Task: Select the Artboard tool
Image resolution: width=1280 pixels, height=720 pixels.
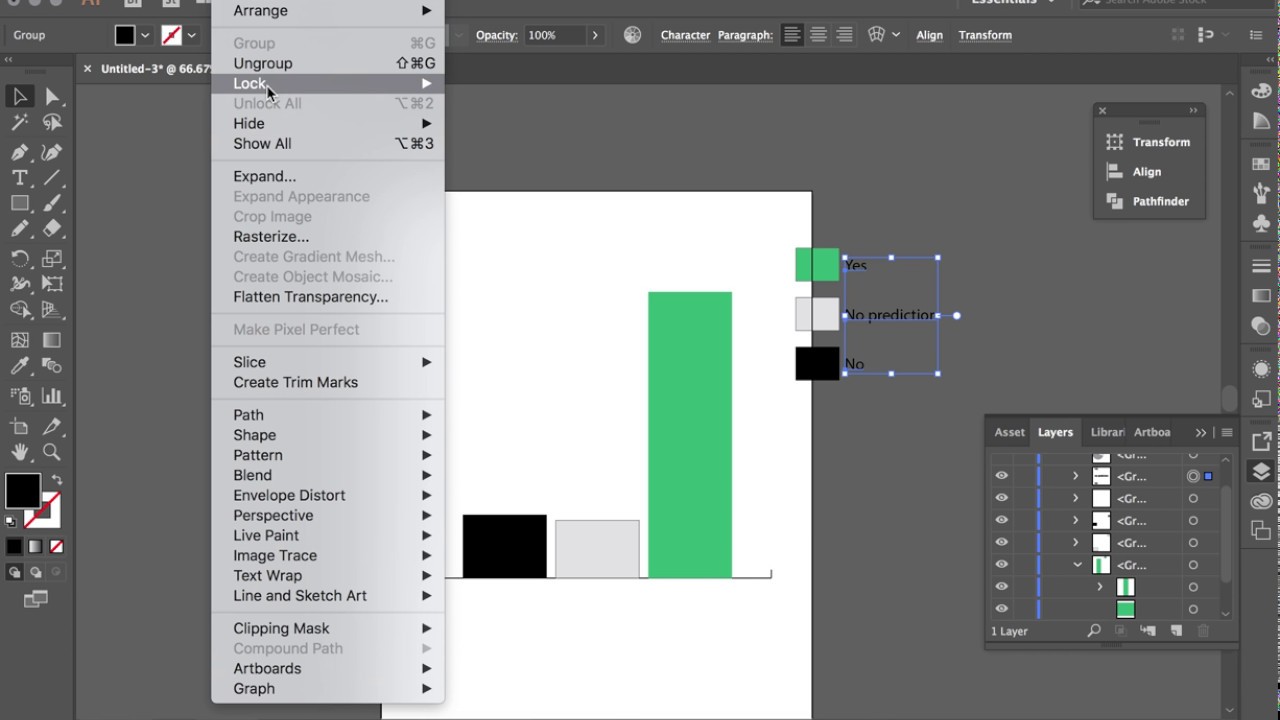Action: 19,426
